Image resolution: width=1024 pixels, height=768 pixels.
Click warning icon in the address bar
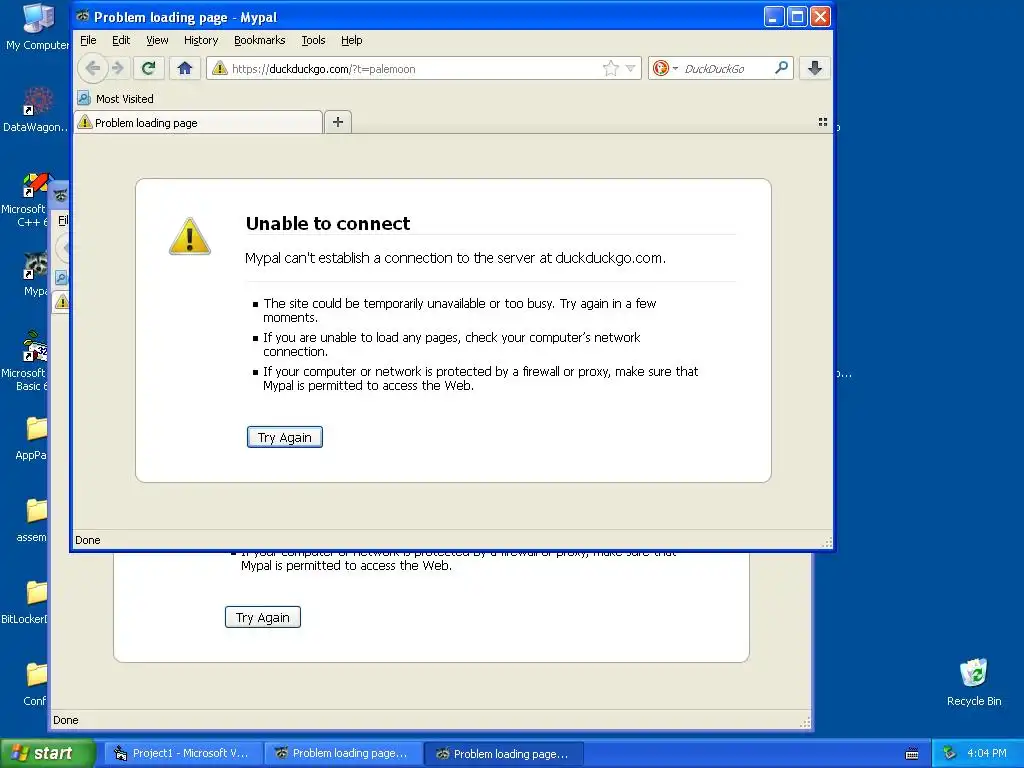220,68
